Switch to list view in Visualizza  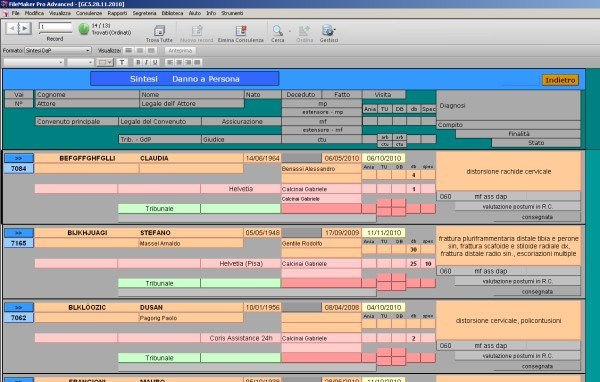pos(140,51)
